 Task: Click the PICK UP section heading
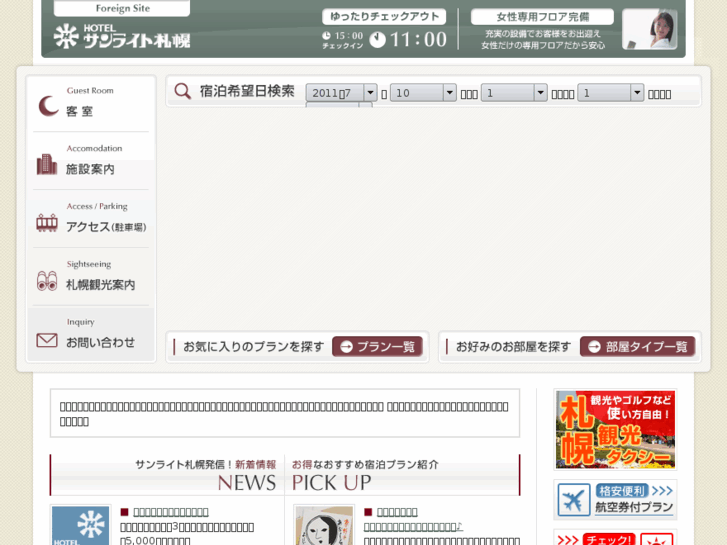click(332, 483)
